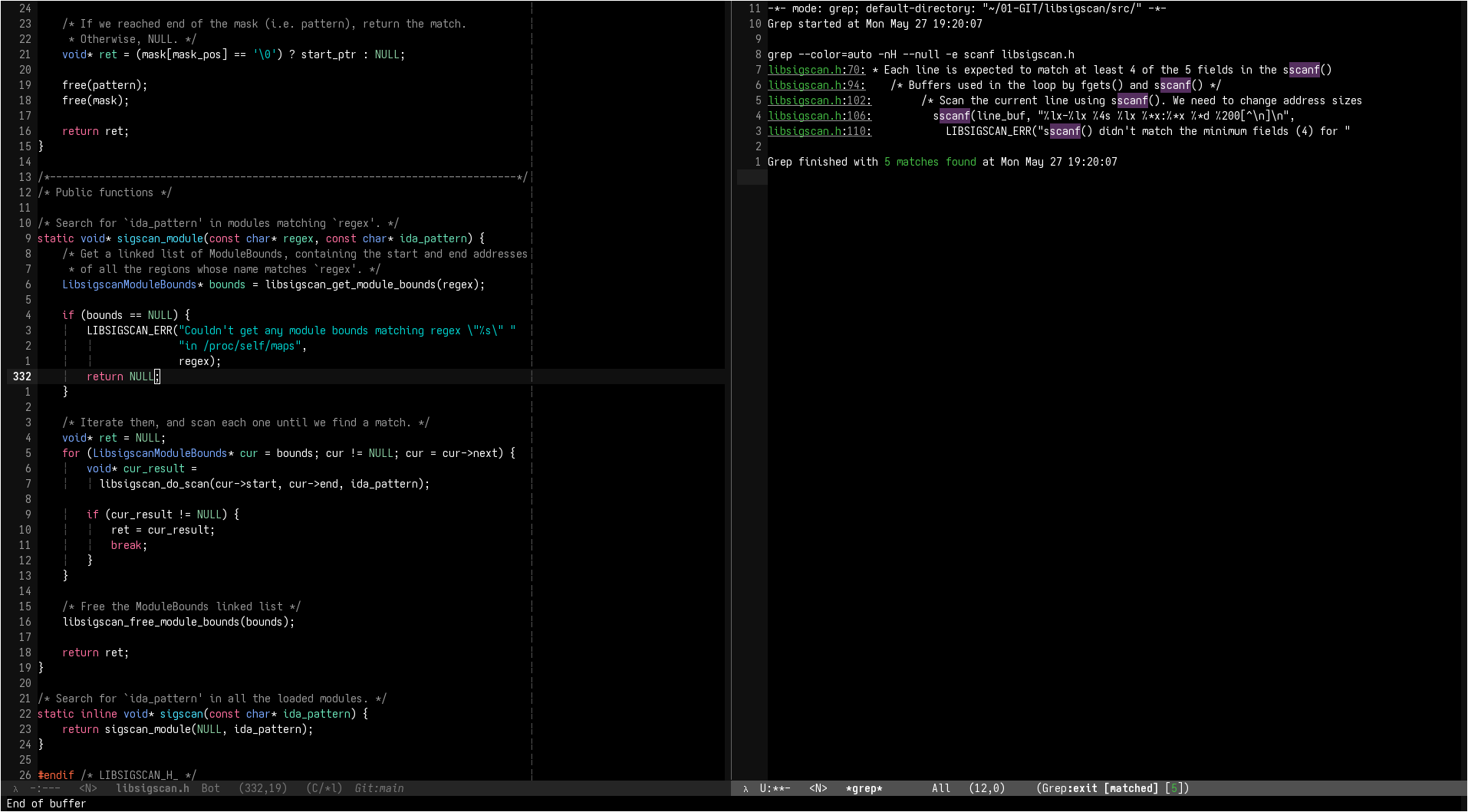
Task: Click 'Bot' buffer position indicator
Action: [211, 788]
